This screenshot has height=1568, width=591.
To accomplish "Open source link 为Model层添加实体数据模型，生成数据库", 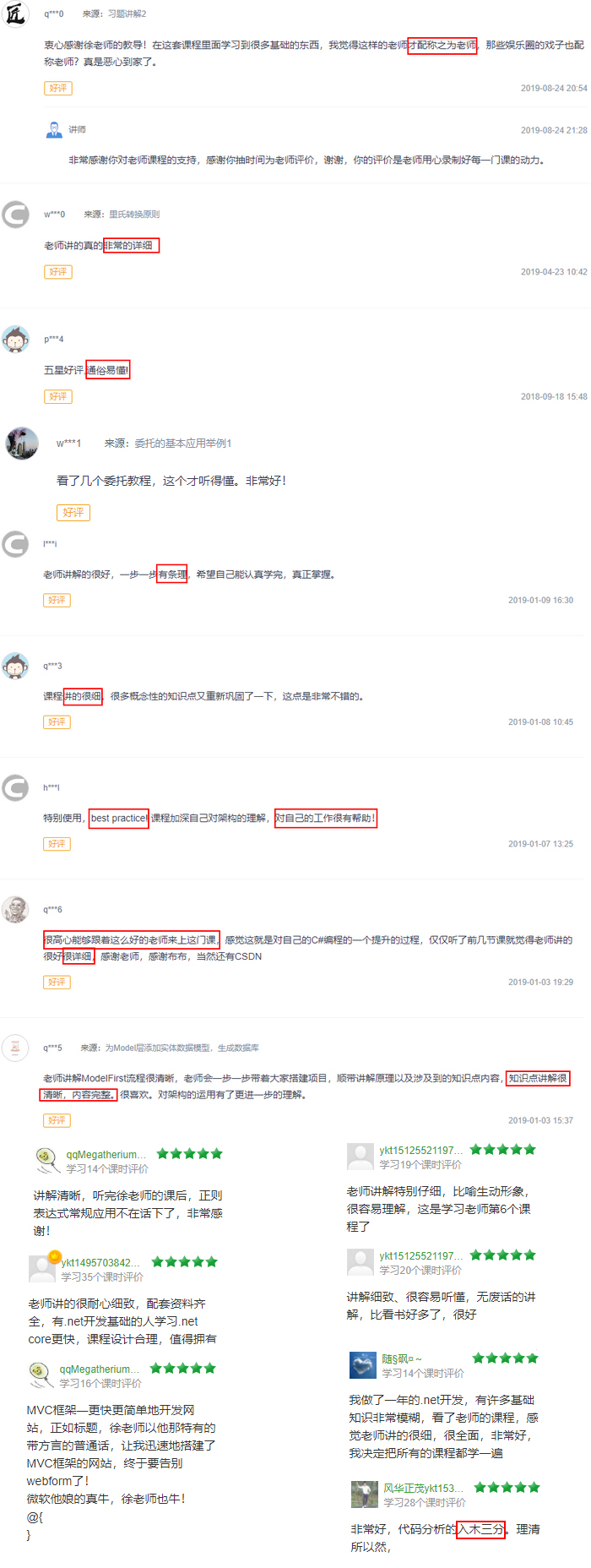I will pyautogui.click(x=182, y=1048).
